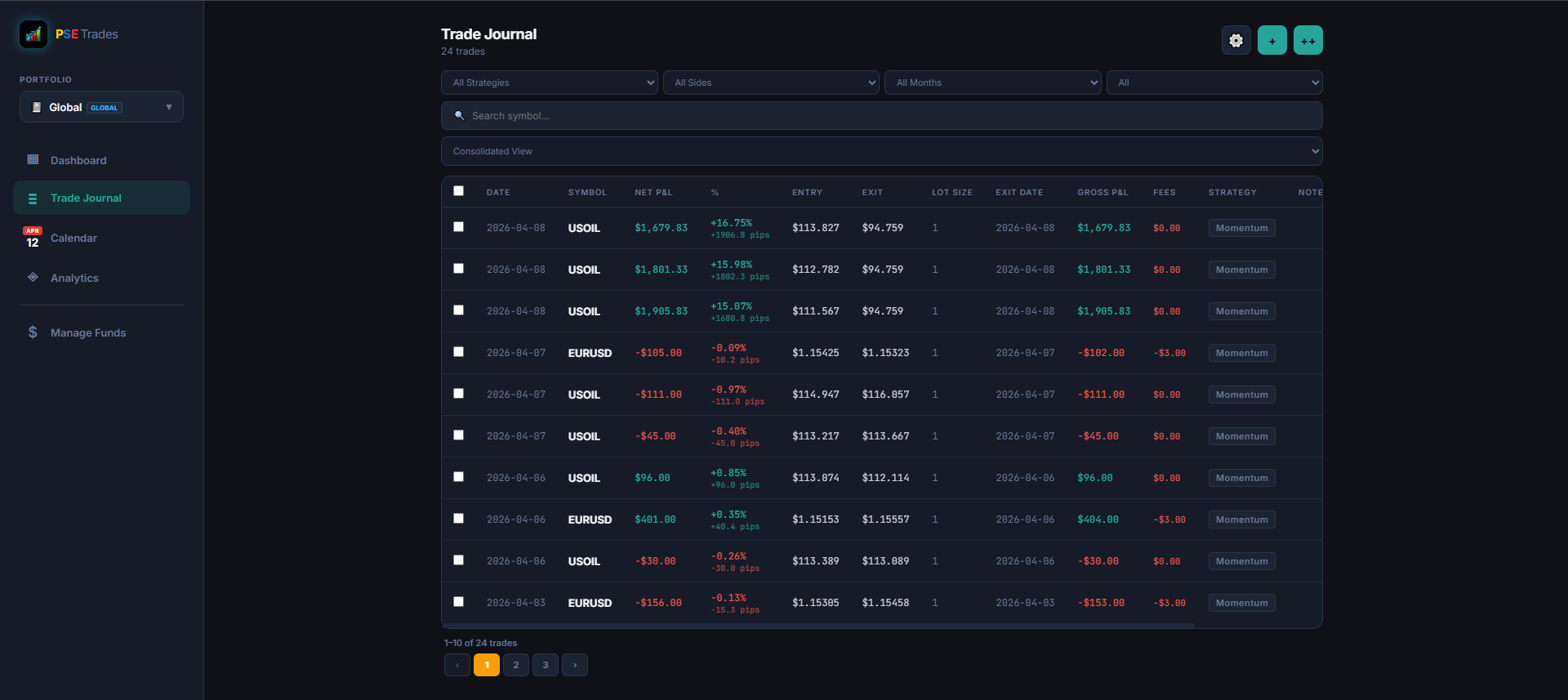Click the single plus add trade button
Image resolution: width=1568 pixels, height=700 pixels.
[x=1272, y=40]
